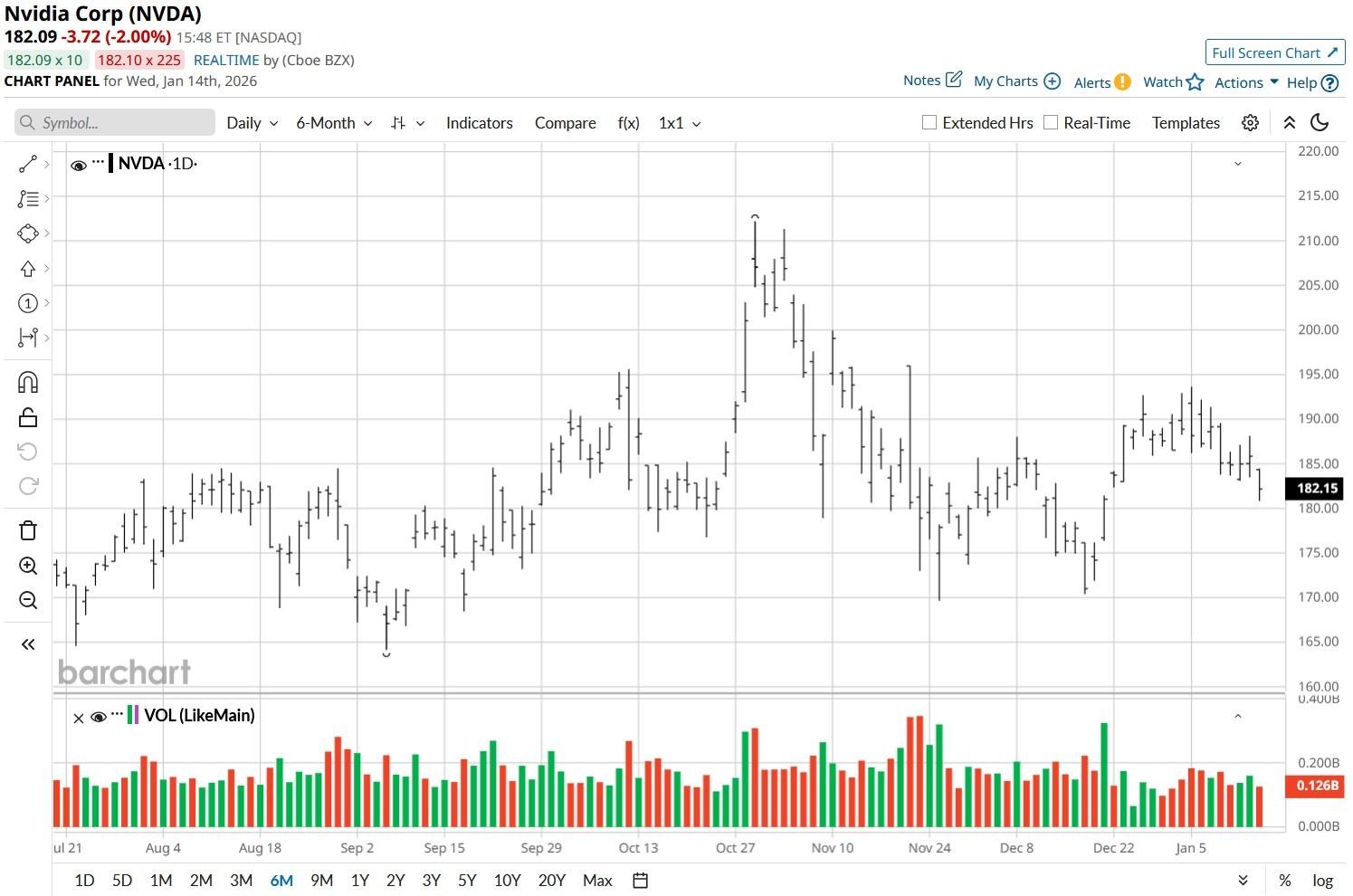
Task: Enable the Real-Time checkbox
Action: coord(1051,122)
